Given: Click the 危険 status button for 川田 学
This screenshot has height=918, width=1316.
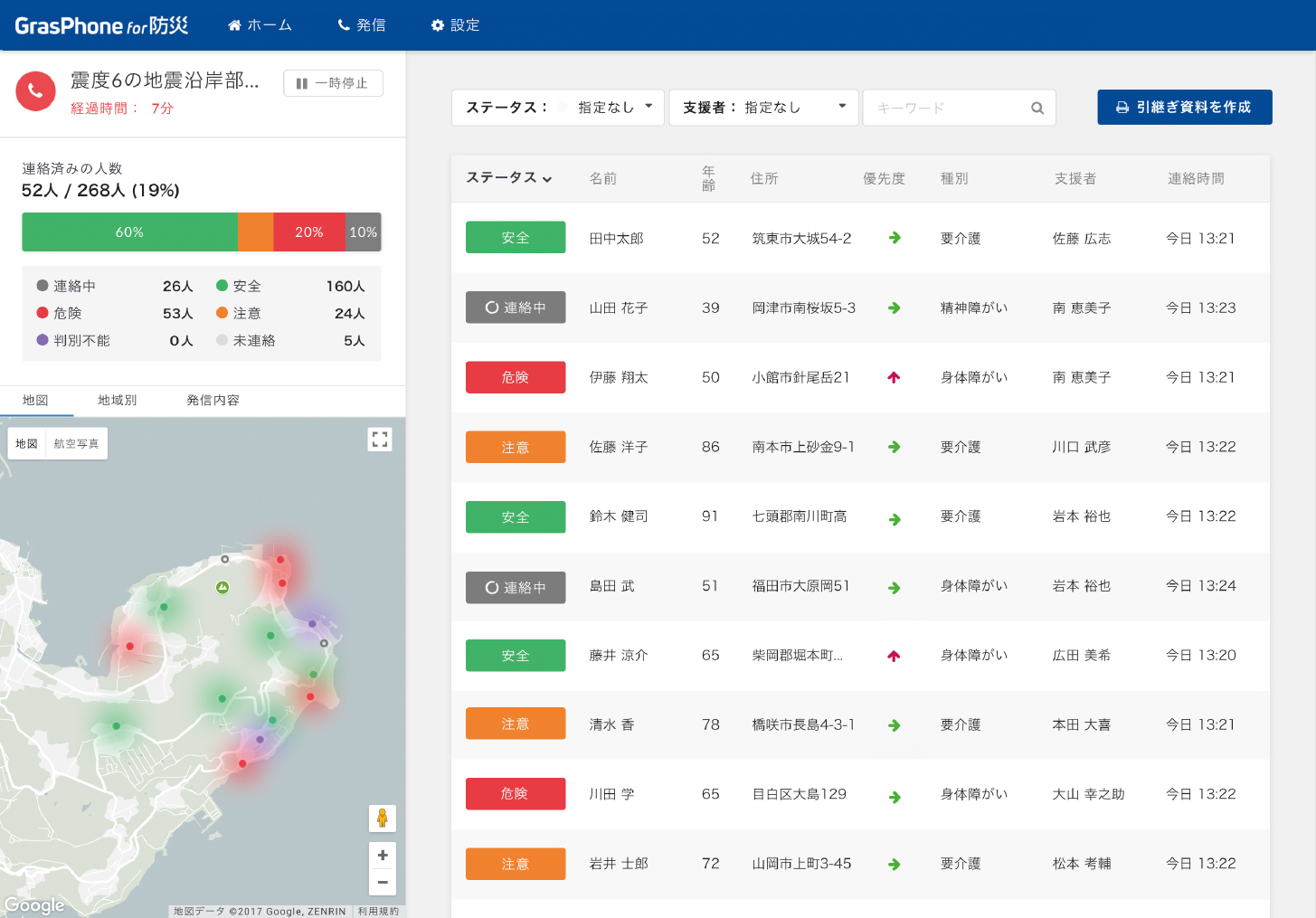Looking at the screenshot, I should 515,794.
